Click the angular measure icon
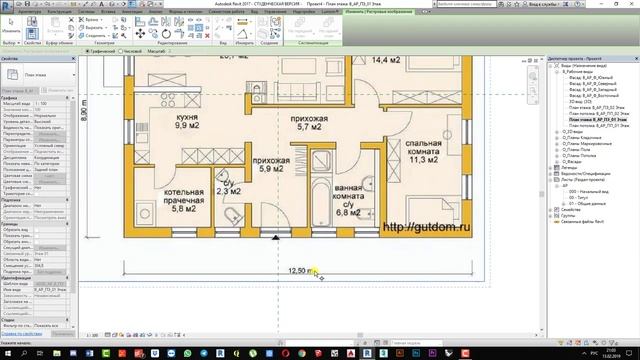Viewport: 640px width, 360px height. (242, 34)
